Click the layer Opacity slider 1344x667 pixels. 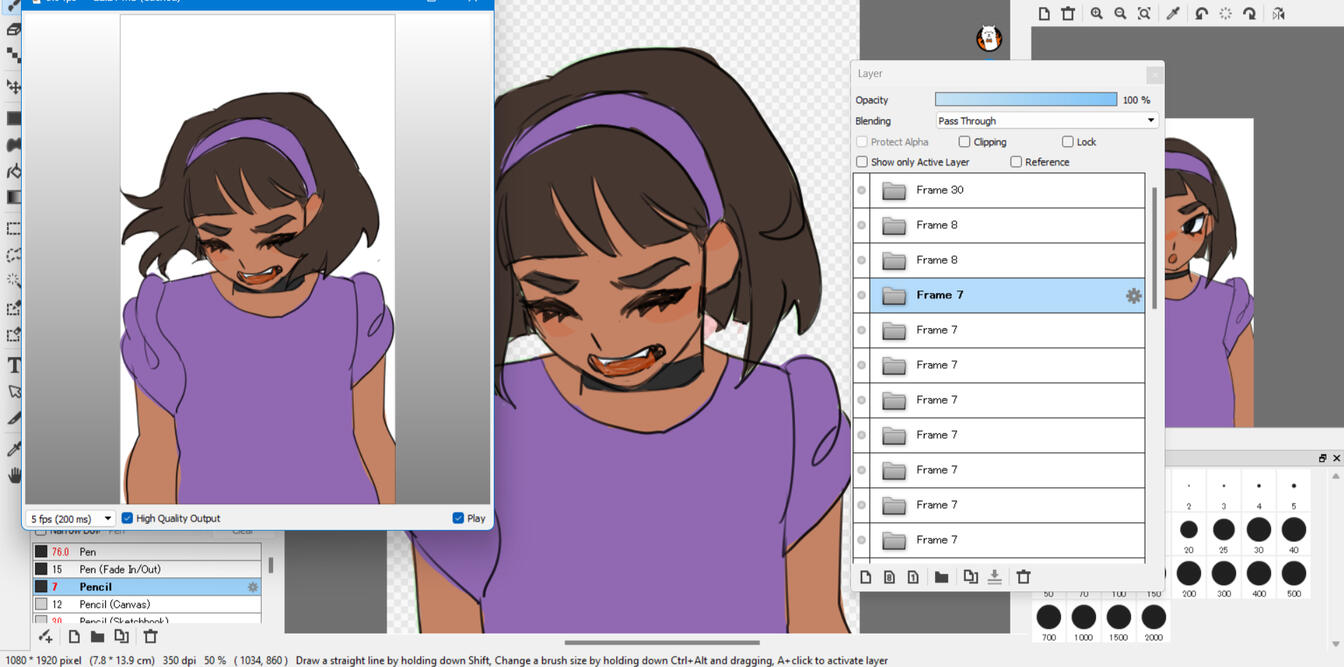coord(1025,99)
